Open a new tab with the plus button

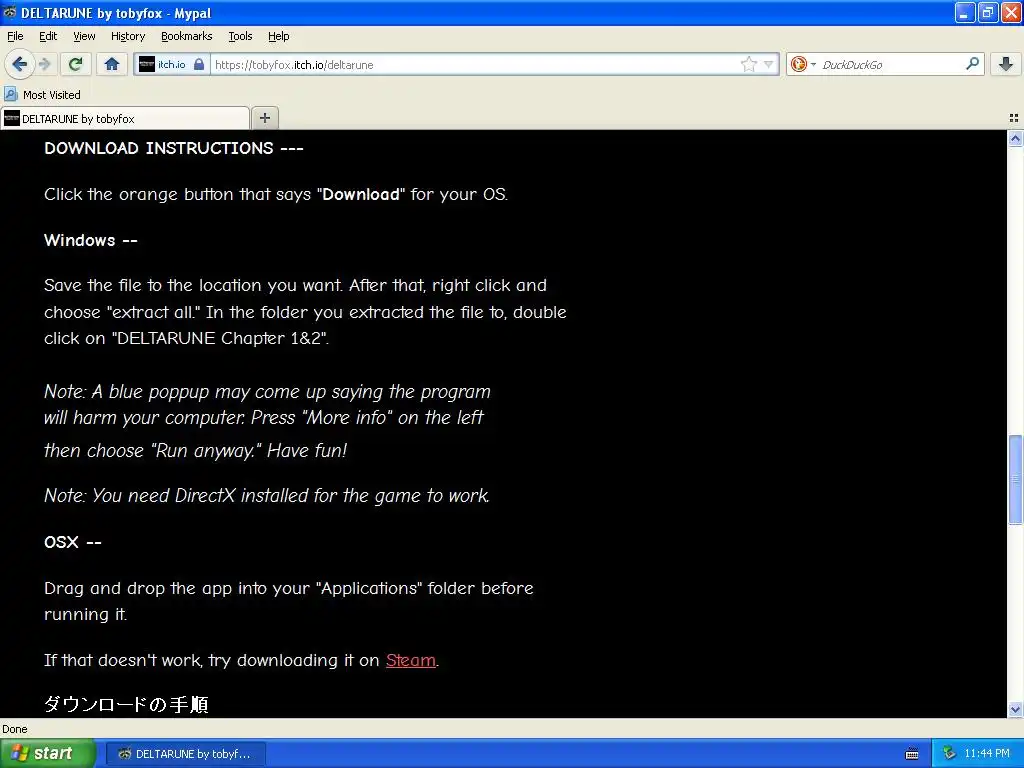(264, 118)
